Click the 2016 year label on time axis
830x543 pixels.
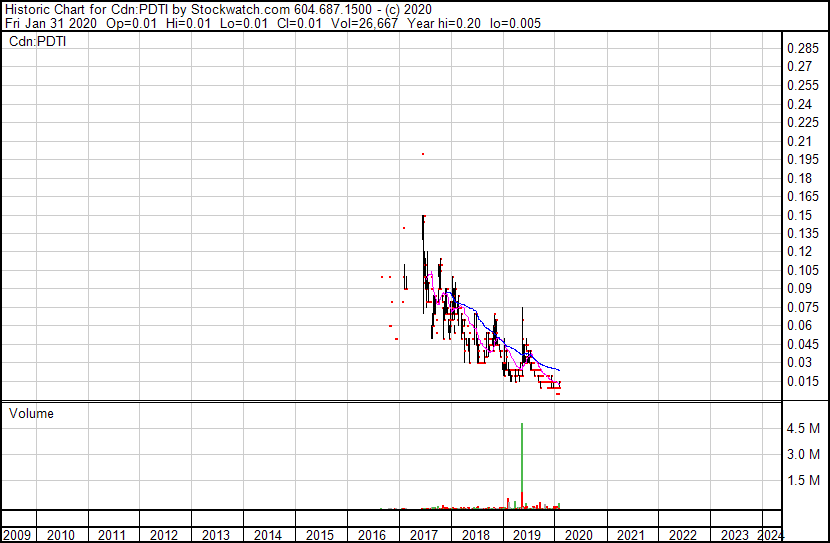pos(372,535)
